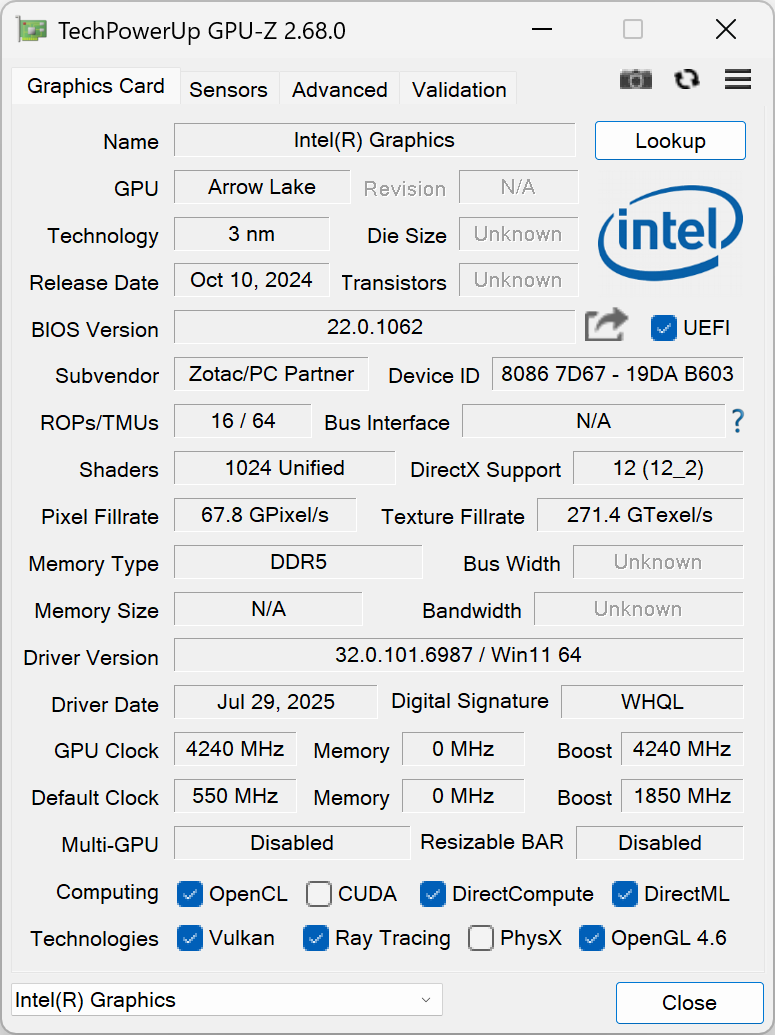Click the GPU-Z icon in the title bar
The height and width of the screenshot is (1035, 775).
point(30,30)
